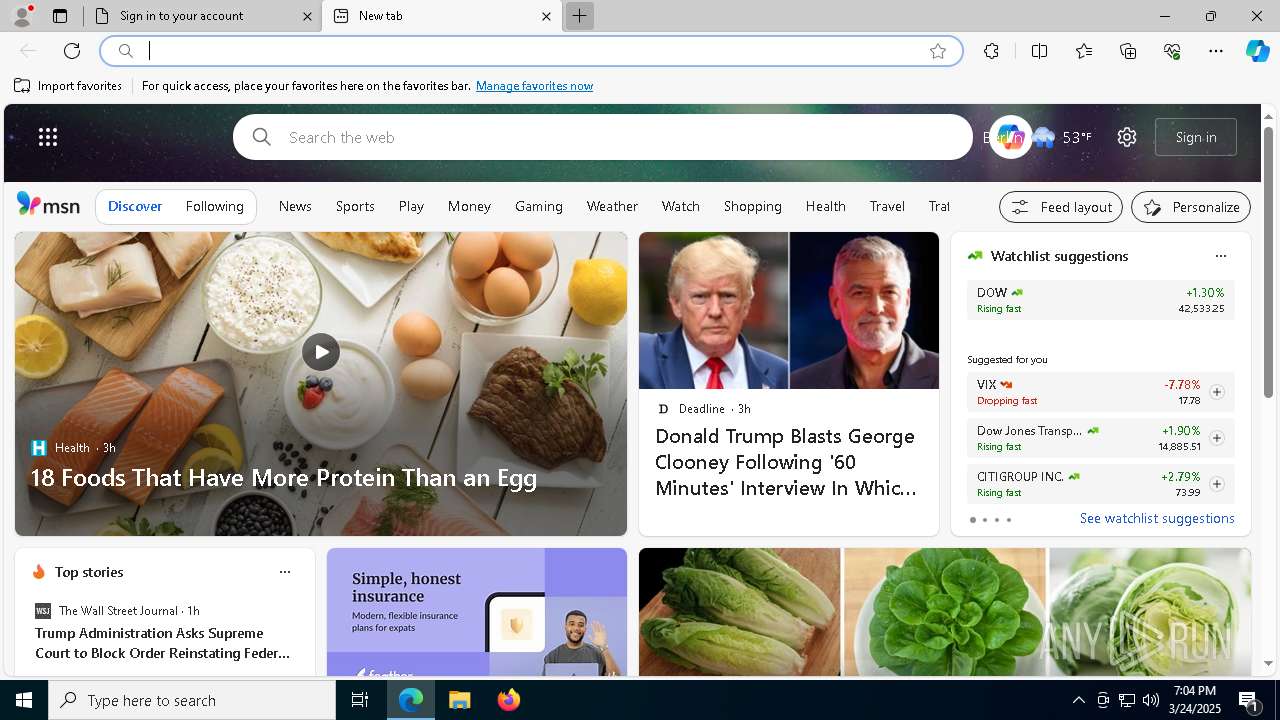Open the MSN app launcher grid
Viewport: 1280px width, 720px height.
(x=48, y=137)
